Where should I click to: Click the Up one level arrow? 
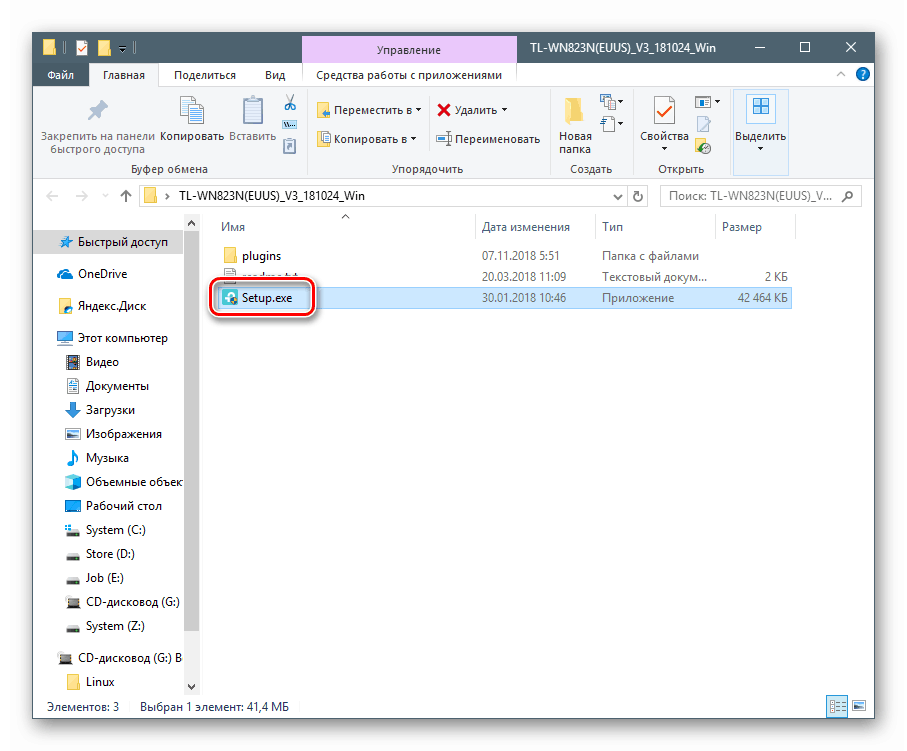coord(126,196)
